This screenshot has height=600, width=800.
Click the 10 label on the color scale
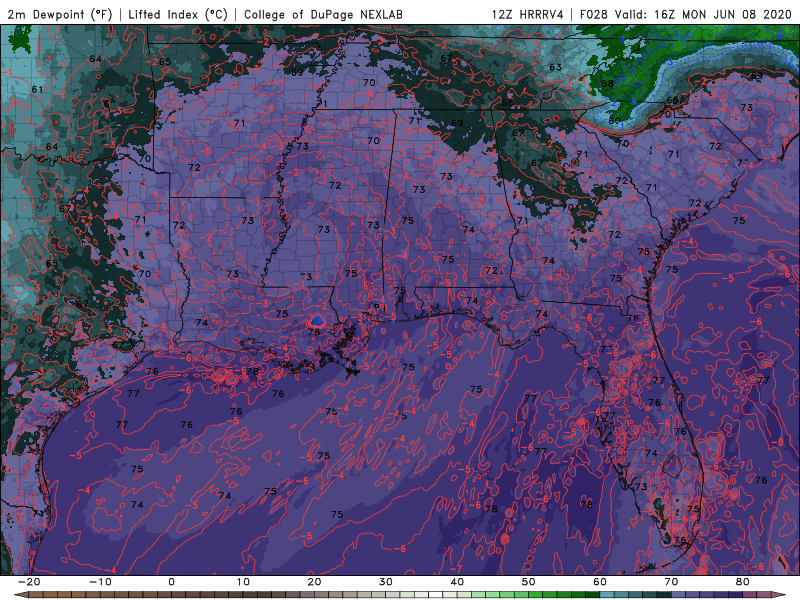243,582
